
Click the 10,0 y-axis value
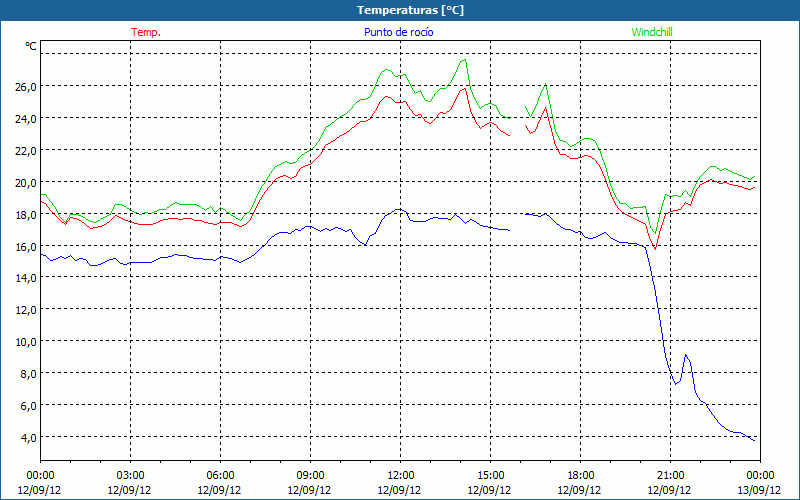pos(26,342)
